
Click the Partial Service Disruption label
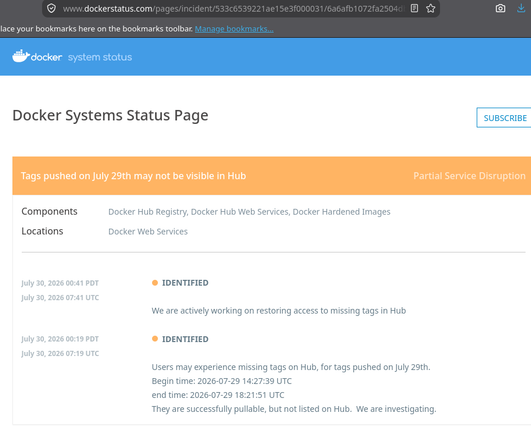469,176
